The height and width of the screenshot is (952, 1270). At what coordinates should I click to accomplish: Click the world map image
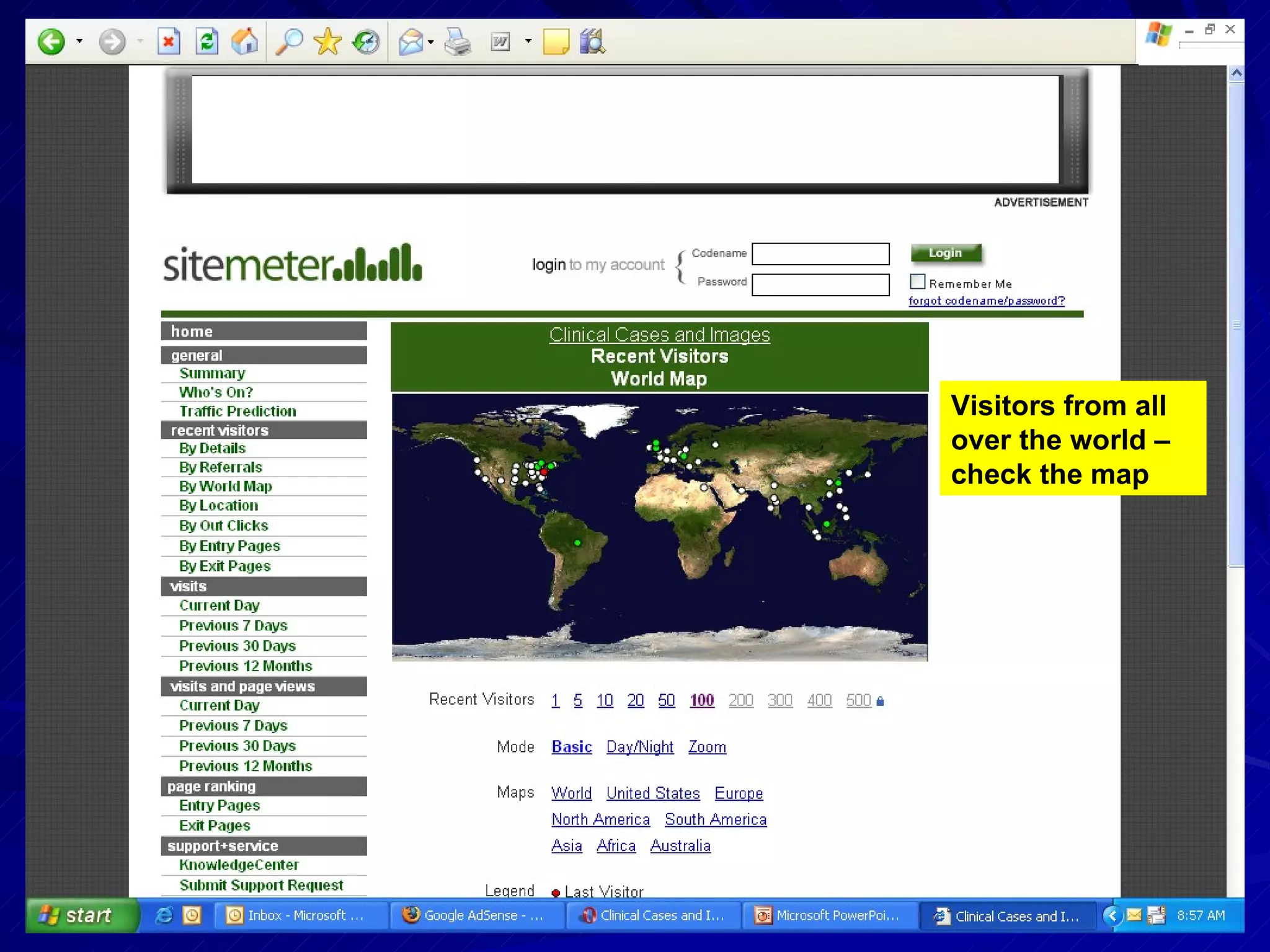tap(660, 527)
